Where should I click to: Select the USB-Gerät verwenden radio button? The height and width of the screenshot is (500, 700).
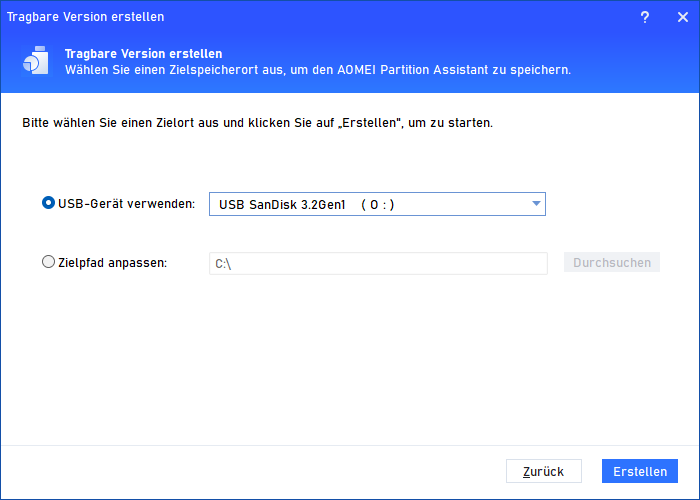[48, 203]
